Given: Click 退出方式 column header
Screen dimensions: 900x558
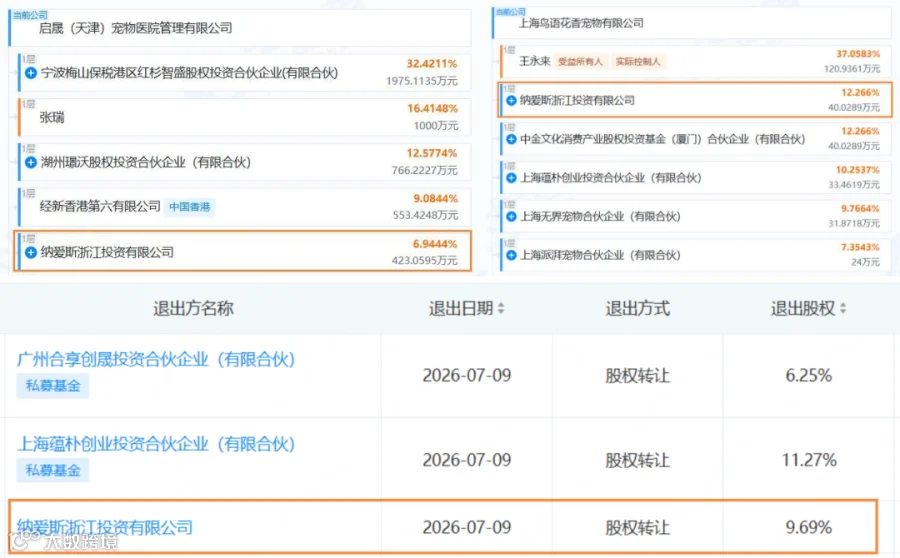Looking at the screenshot, I should 638,308.
